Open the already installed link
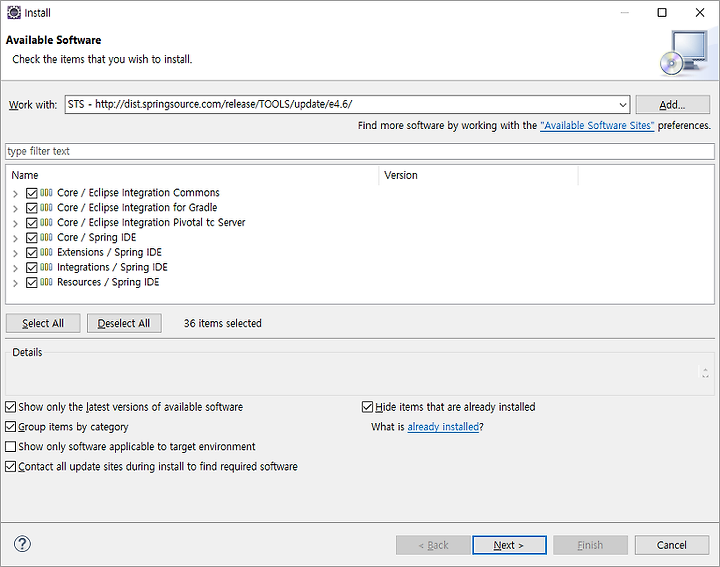Viewport: 720px width, 567px height. click(x=443, y=427)
